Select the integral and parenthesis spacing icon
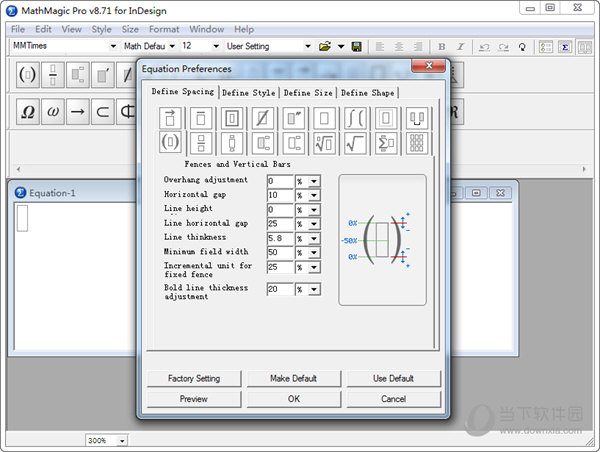 (355, 118)
